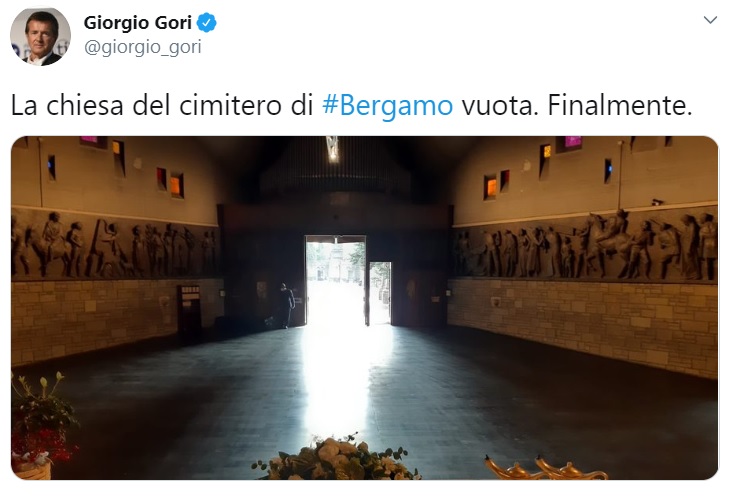Click the blue verified badge

tap(207, 22)
